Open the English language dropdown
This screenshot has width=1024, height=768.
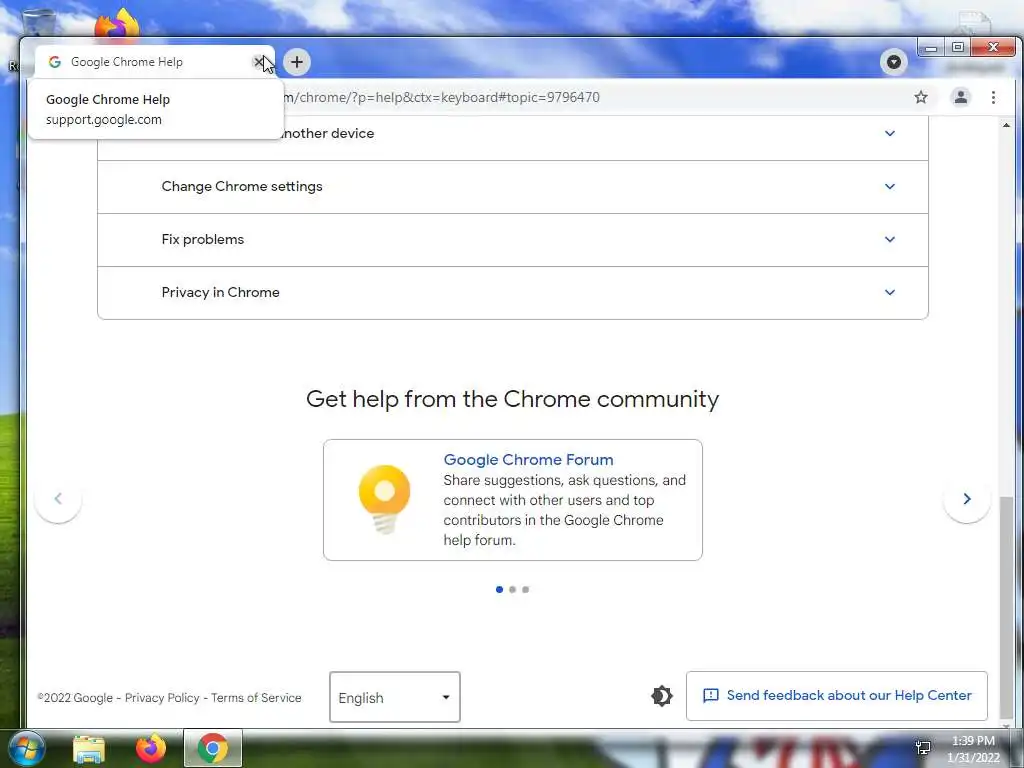pyautogui.click(x=394, y=697)
